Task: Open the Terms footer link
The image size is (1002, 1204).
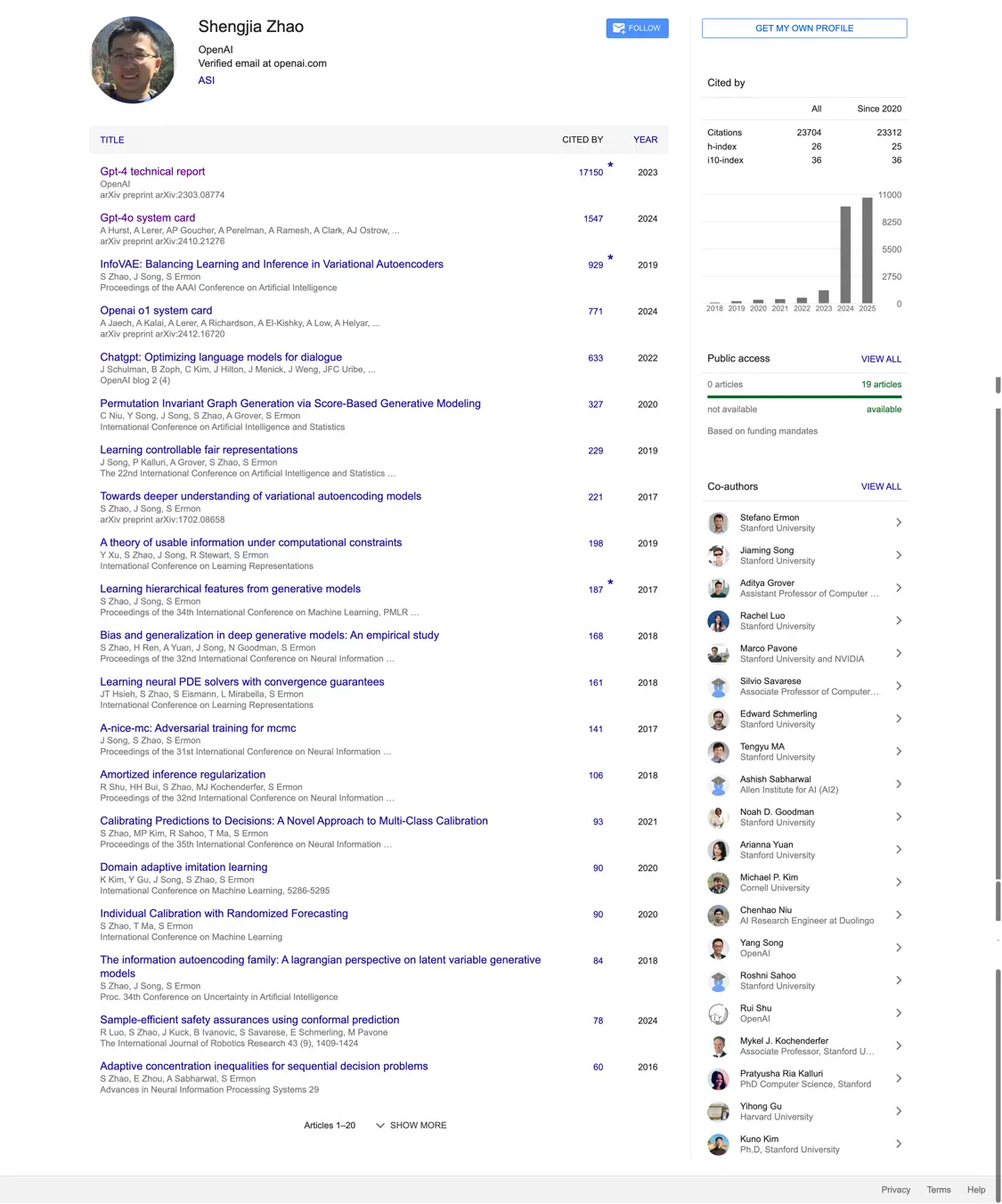Action: click(x=939, y=1190)
